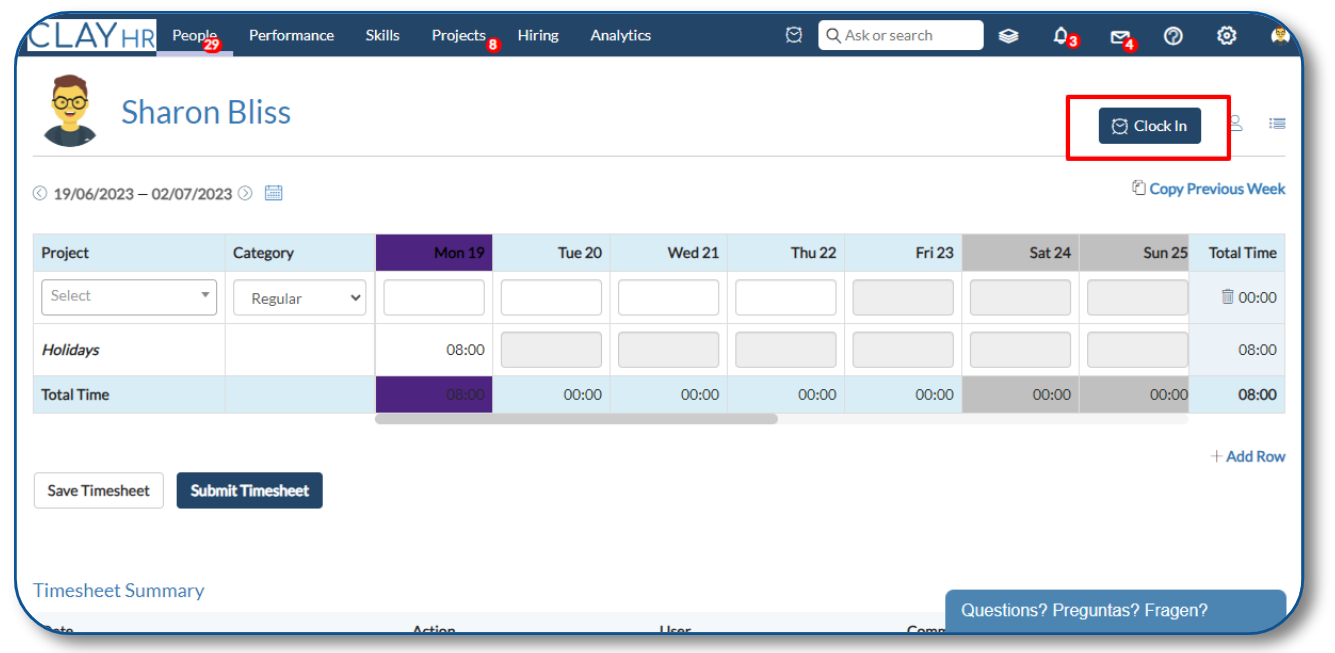The width and height of the screenshot is (1335, 653).
Task: Open the Projects menu
Action: point(459,36)
